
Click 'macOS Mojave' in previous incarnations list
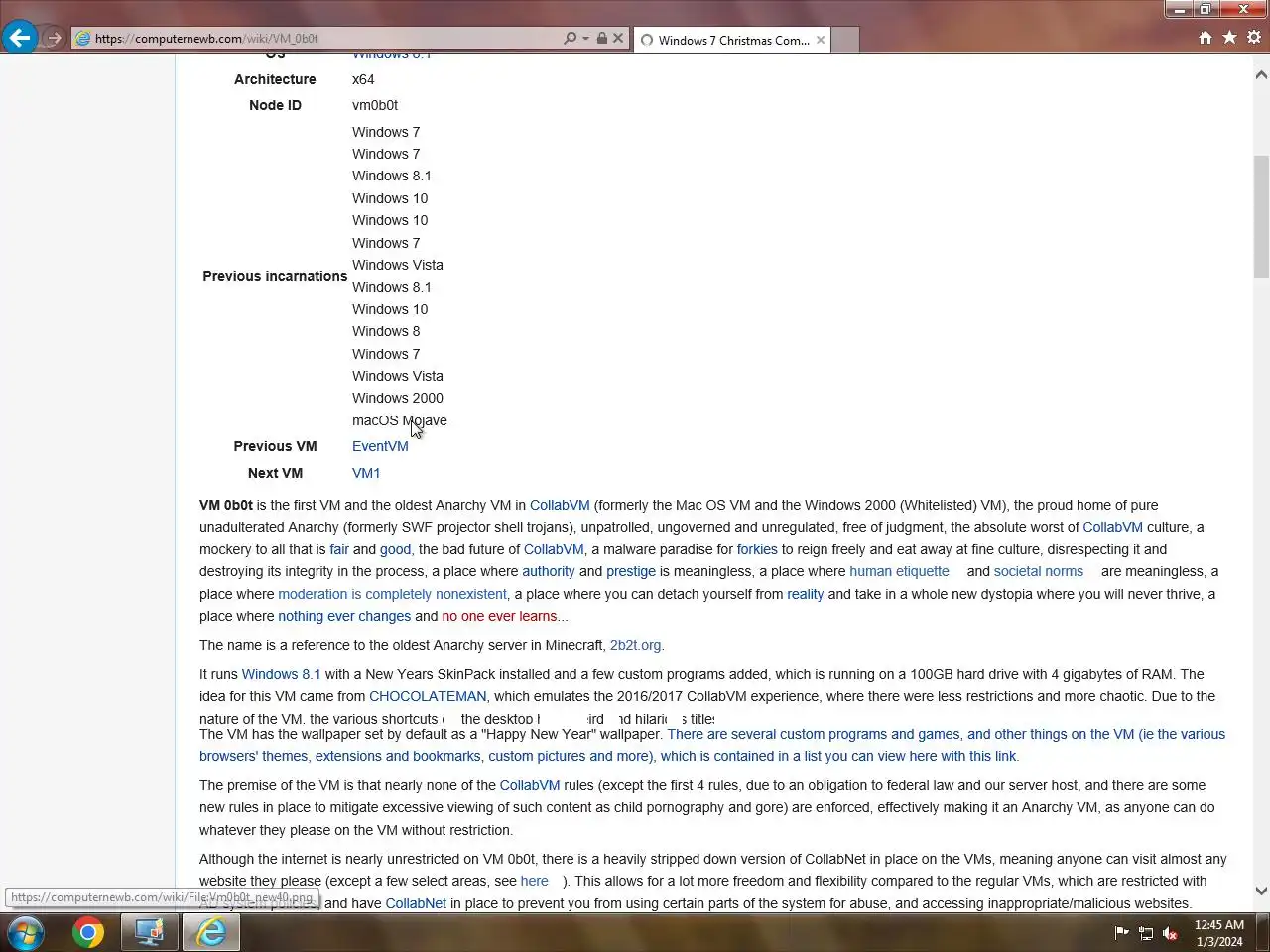tap(400, 420)
